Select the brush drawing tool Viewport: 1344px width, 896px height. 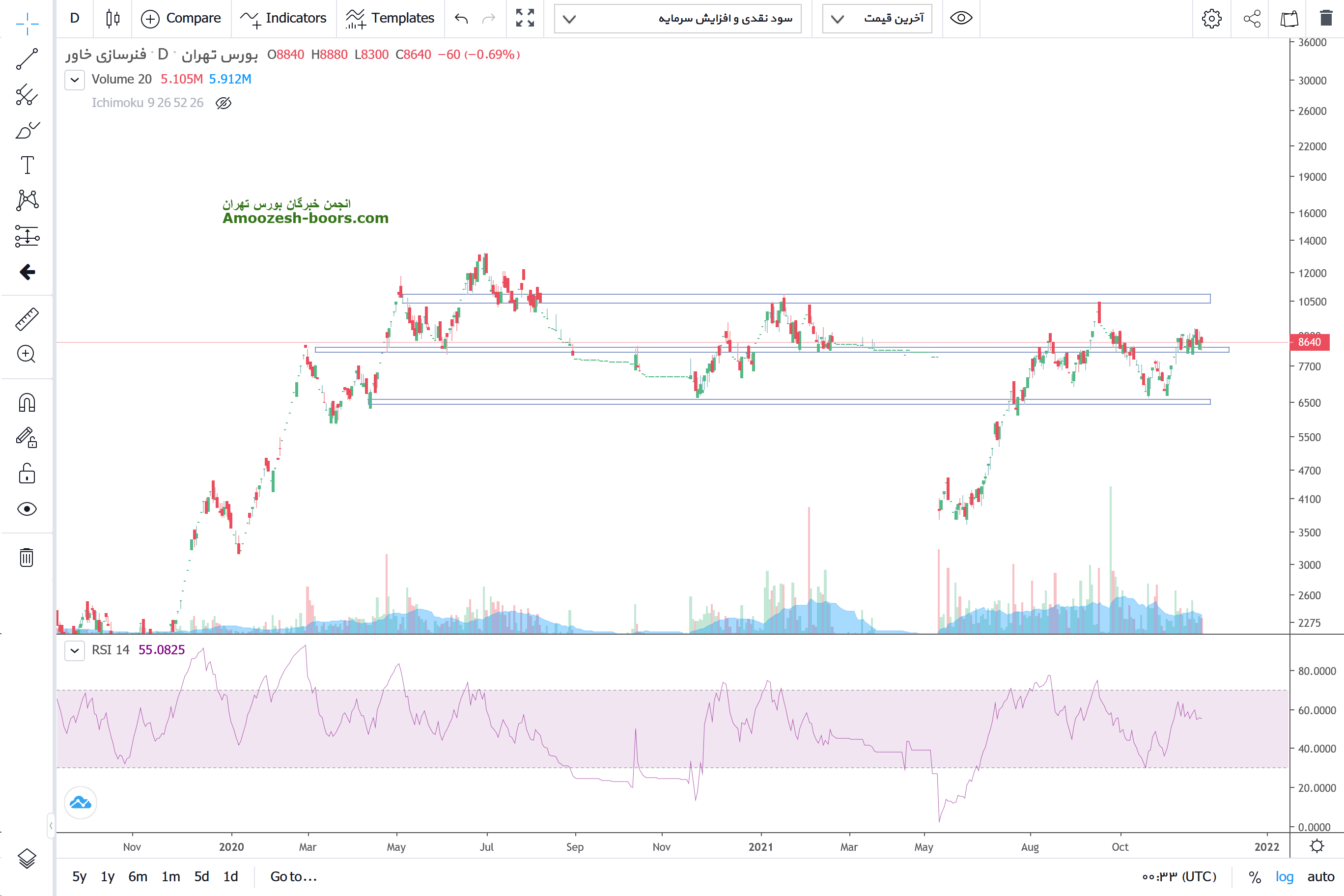27,130
